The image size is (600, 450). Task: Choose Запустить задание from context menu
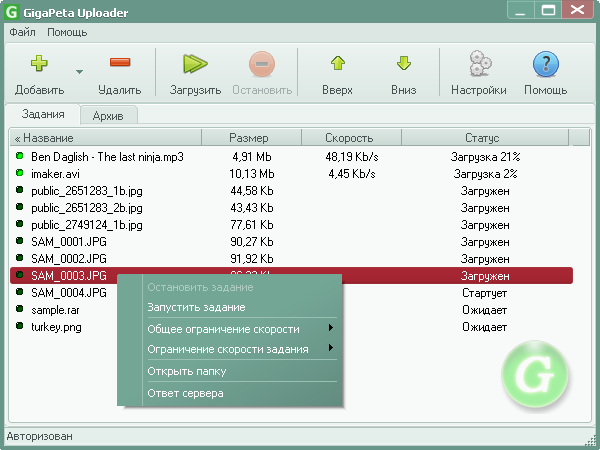196,307
